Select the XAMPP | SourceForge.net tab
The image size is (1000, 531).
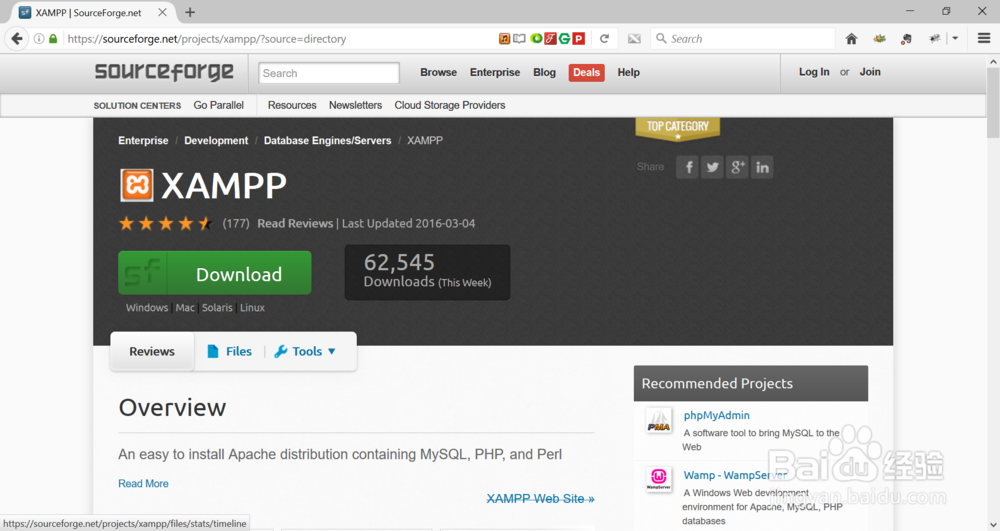pos(88,12)
